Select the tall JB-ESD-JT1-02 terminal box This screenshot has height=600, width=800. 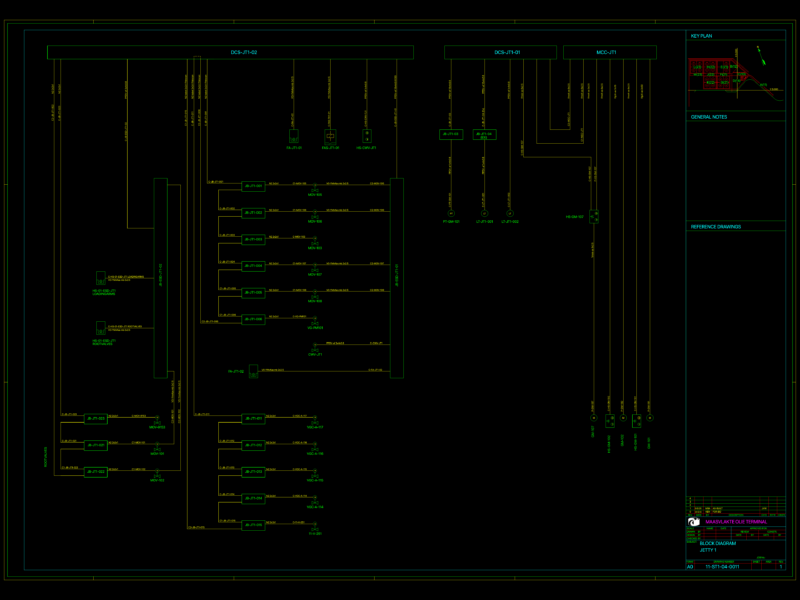point(161,278)
